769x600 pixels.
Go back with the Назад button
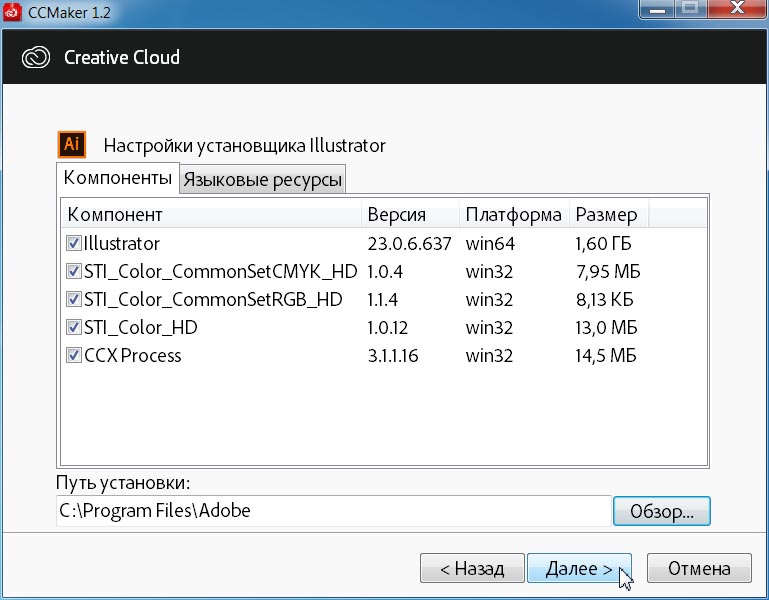472,569
